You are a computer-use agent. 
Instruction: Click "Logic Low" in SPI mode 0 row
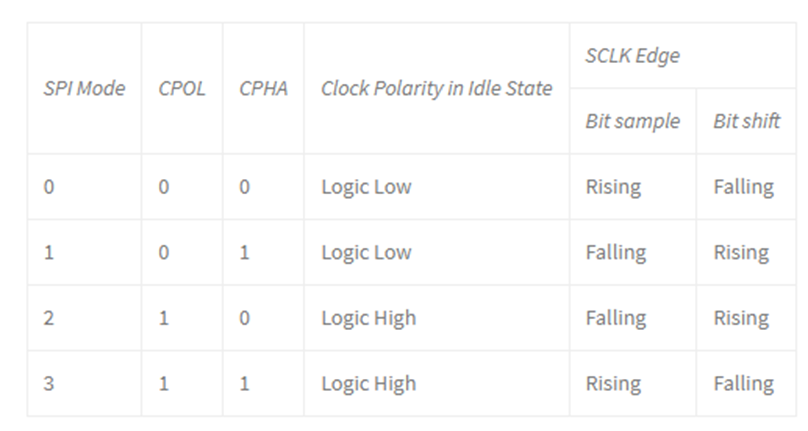366,187
